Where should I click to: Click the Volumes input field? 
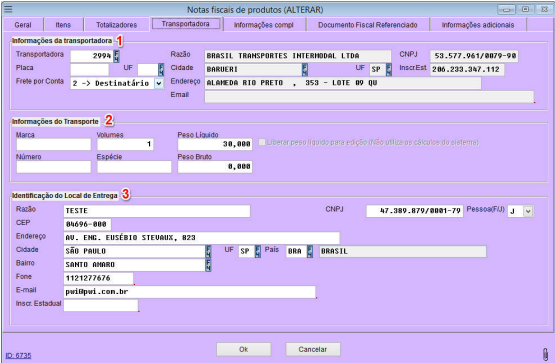(125, 144)
